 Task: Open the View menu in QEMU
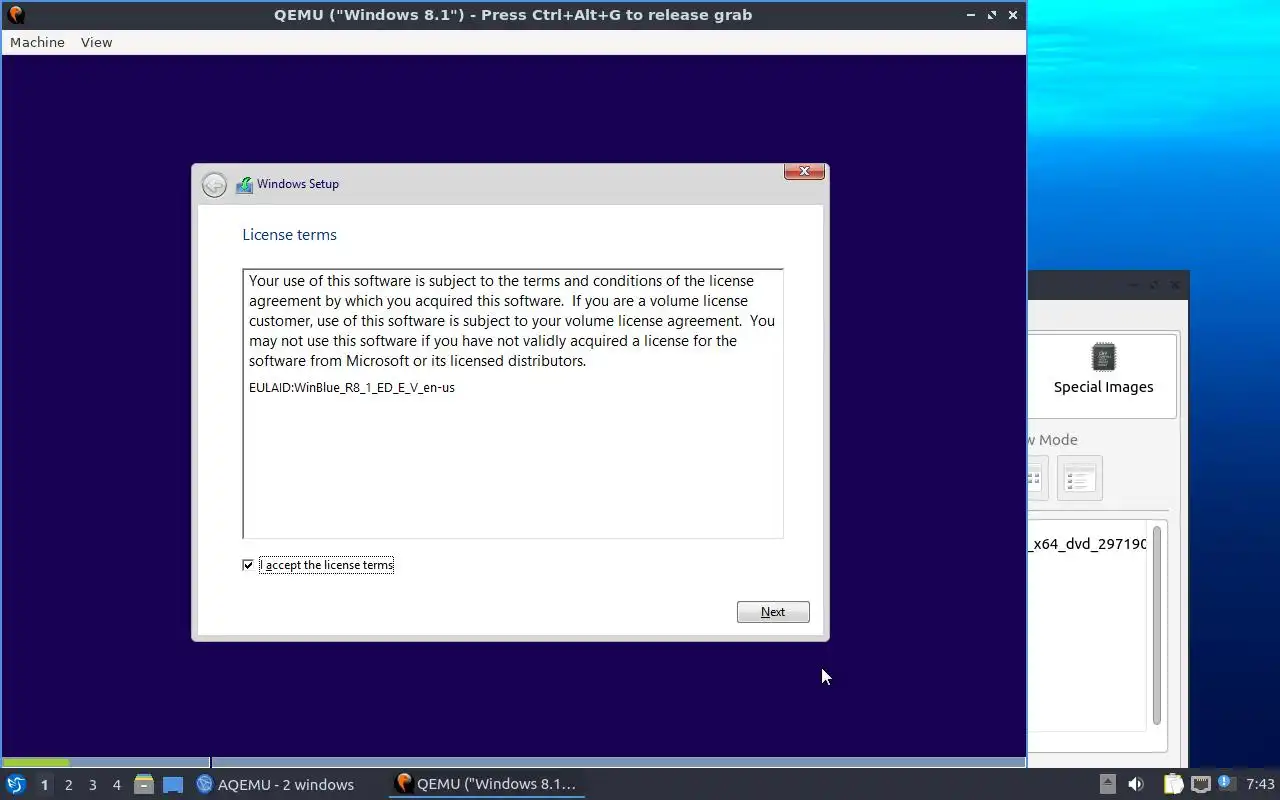coord(96,42)
